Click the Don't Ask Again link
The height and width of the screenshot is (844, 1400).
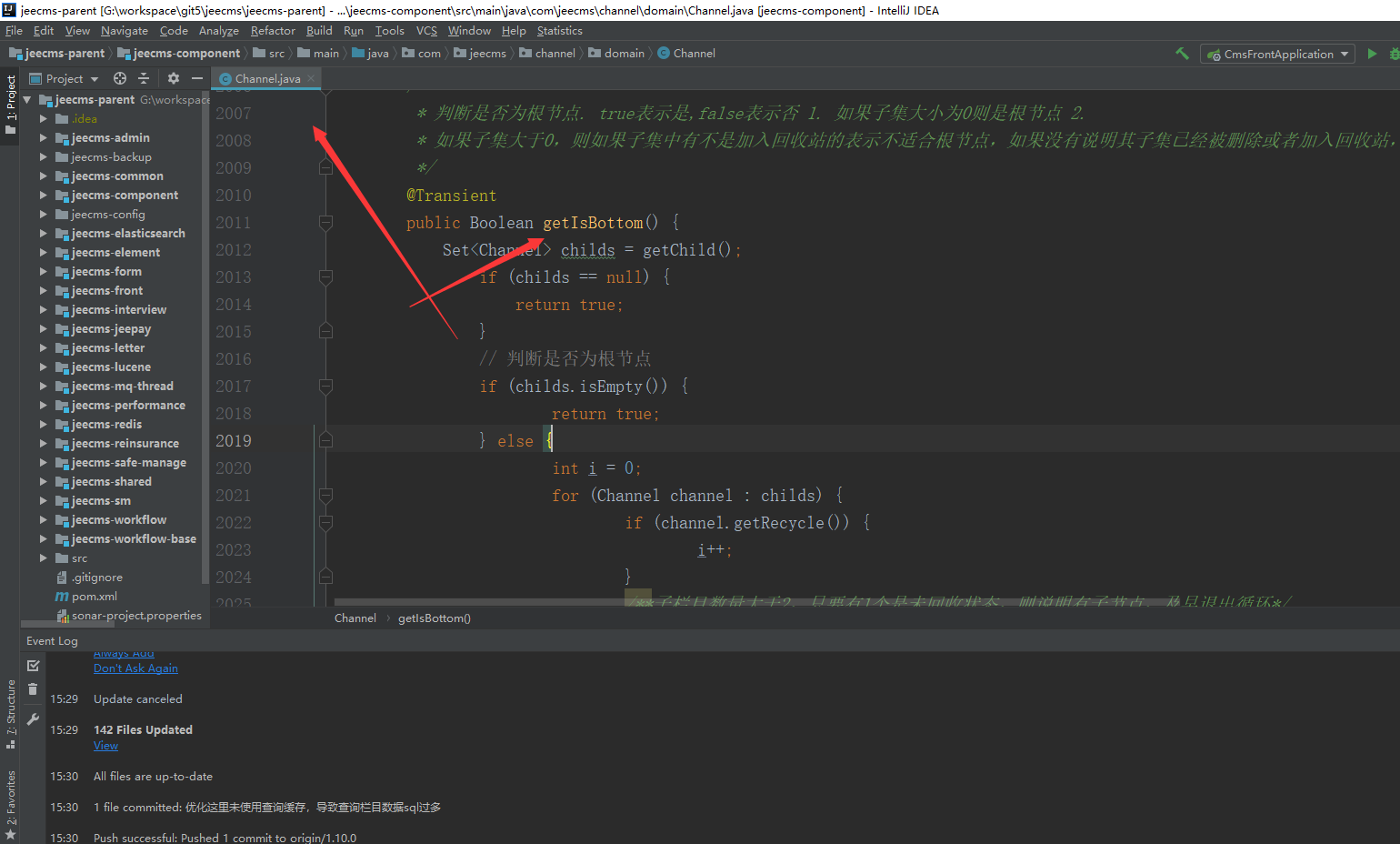[x=135, y=668]
